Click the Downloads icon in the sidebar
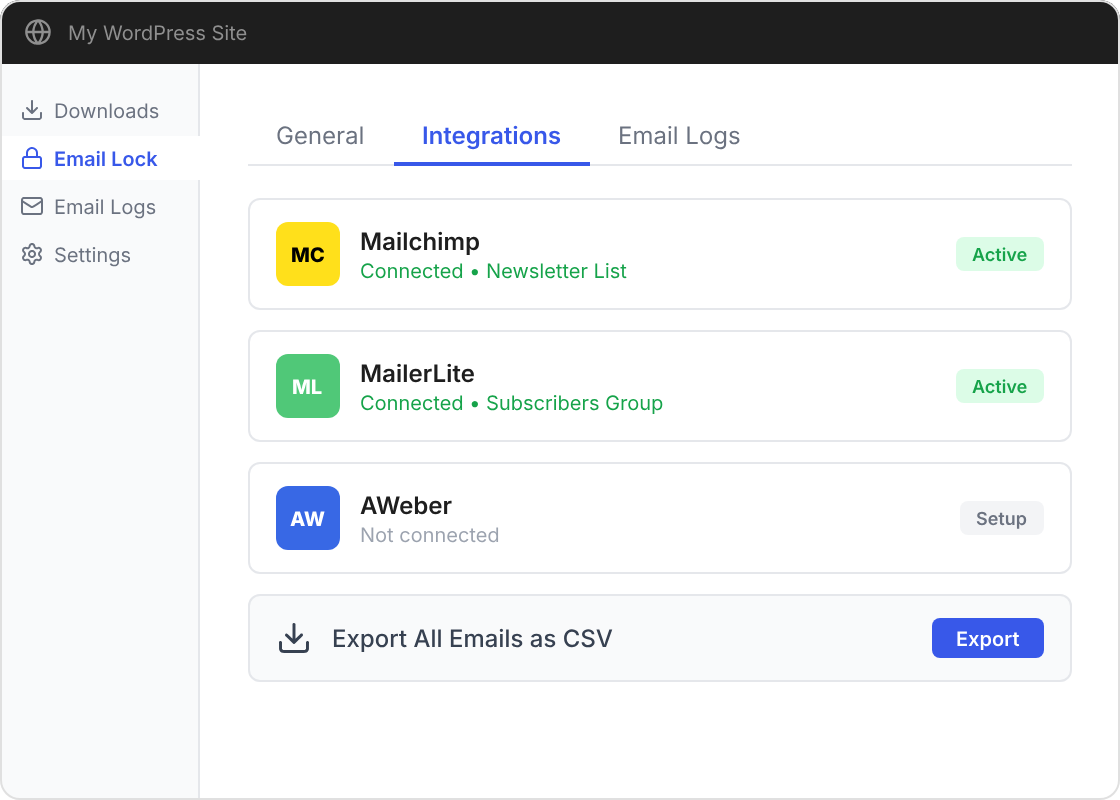Viewport: 1120px width, 800px height. 31,111
